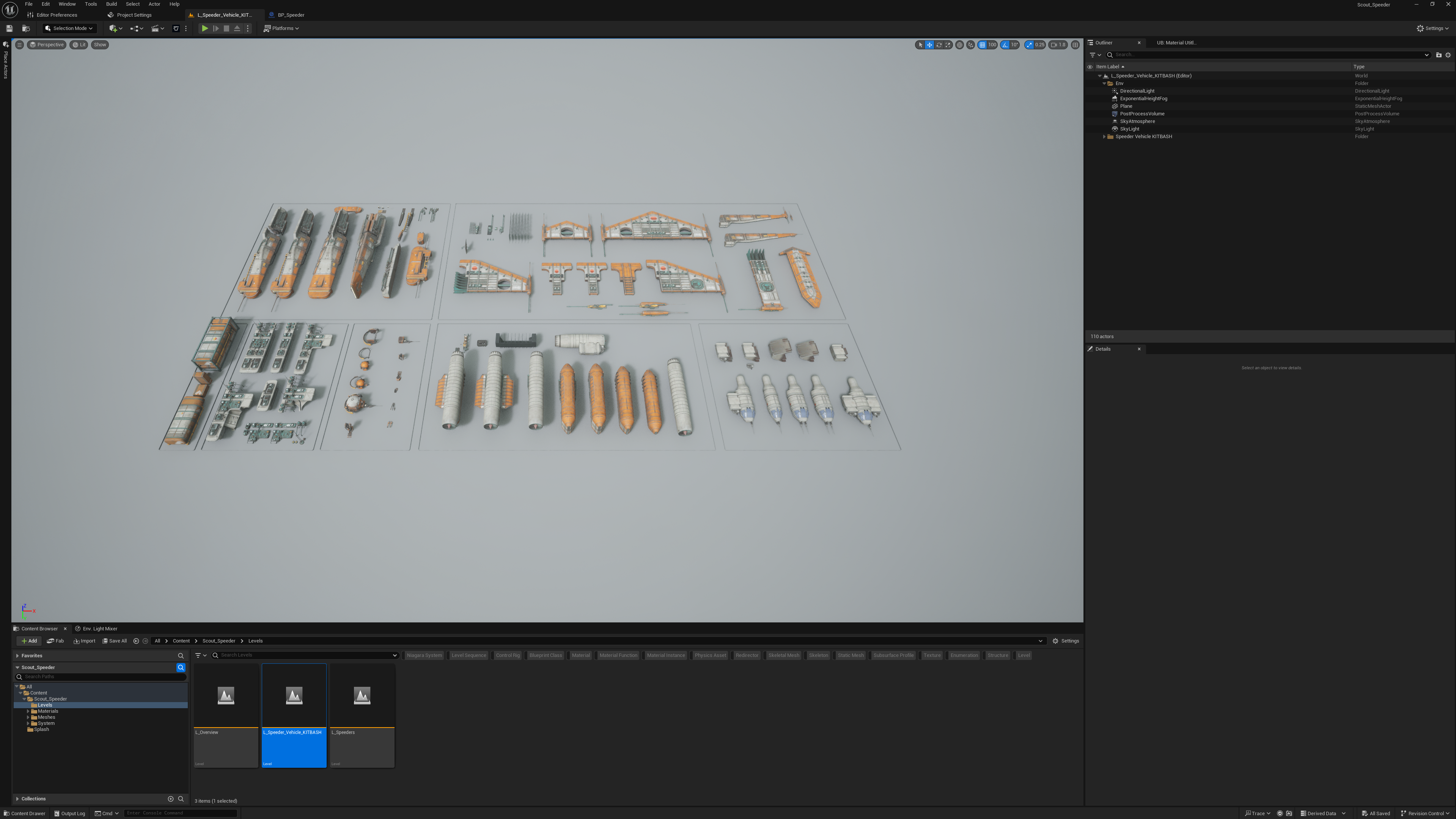This screenshot has width=1456, height=819.
Task: Click the Static Mesh filter button
Action: [x=850, y=655]
